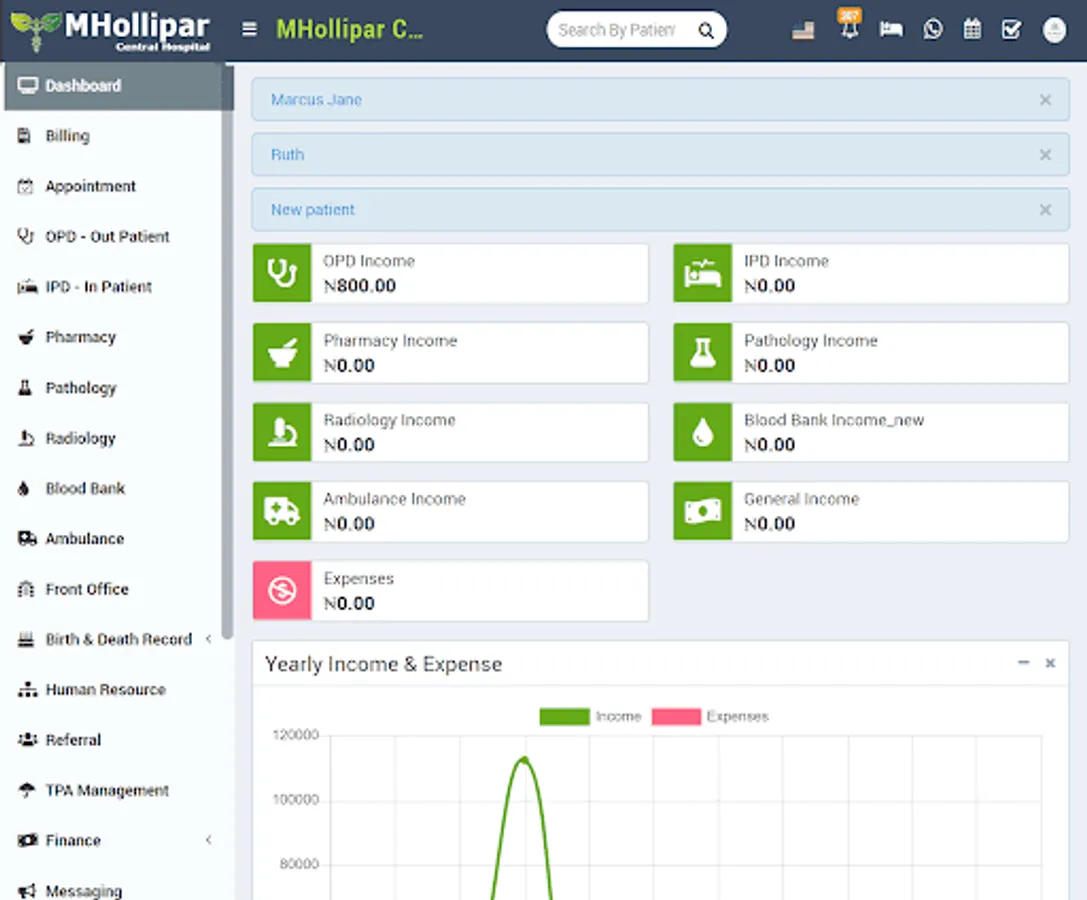Open the notifications bell icon

pyautogui.click(x=849, y=27)
